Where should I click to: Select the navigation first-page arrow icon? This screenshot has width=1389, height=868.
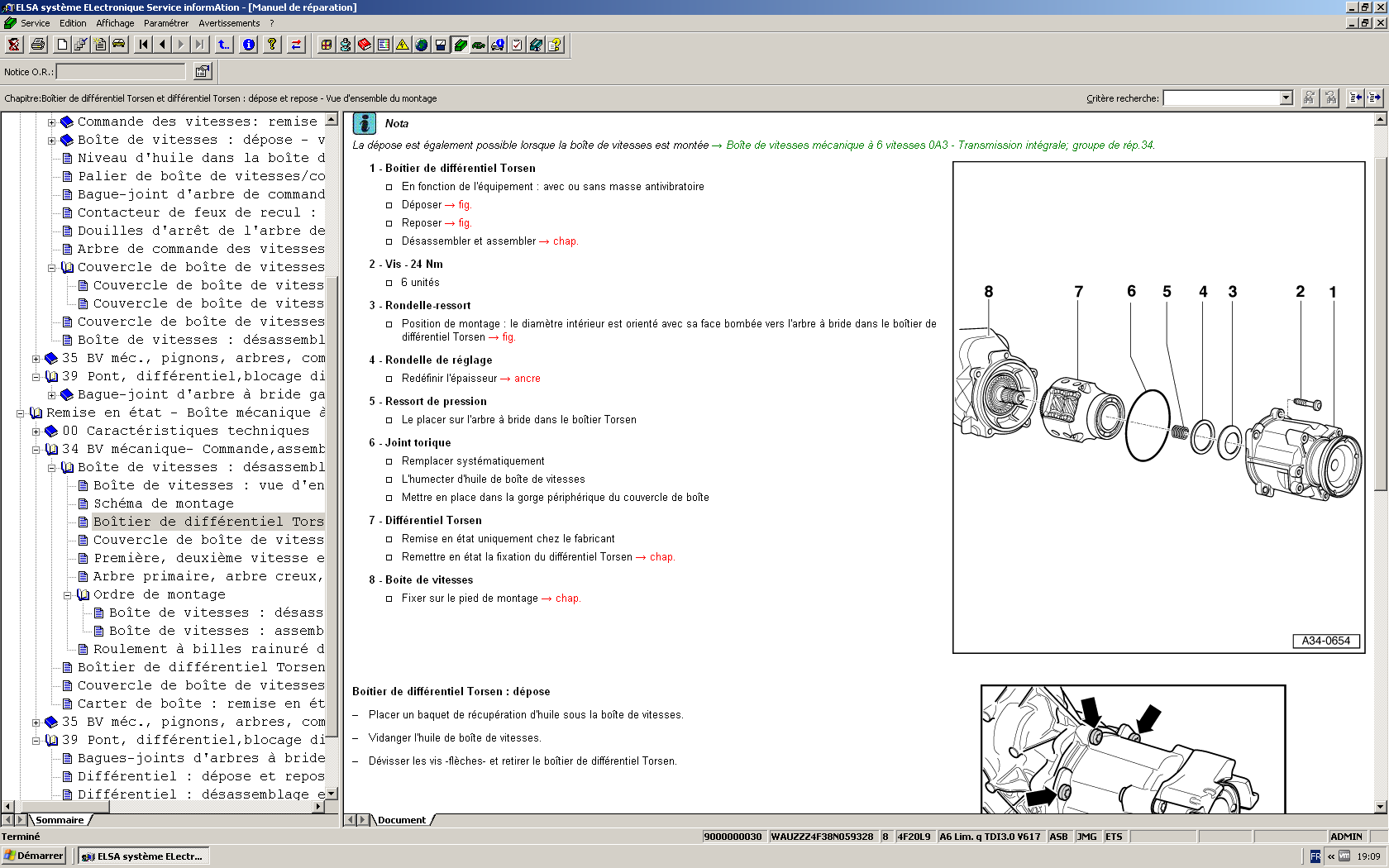point(143,45)
